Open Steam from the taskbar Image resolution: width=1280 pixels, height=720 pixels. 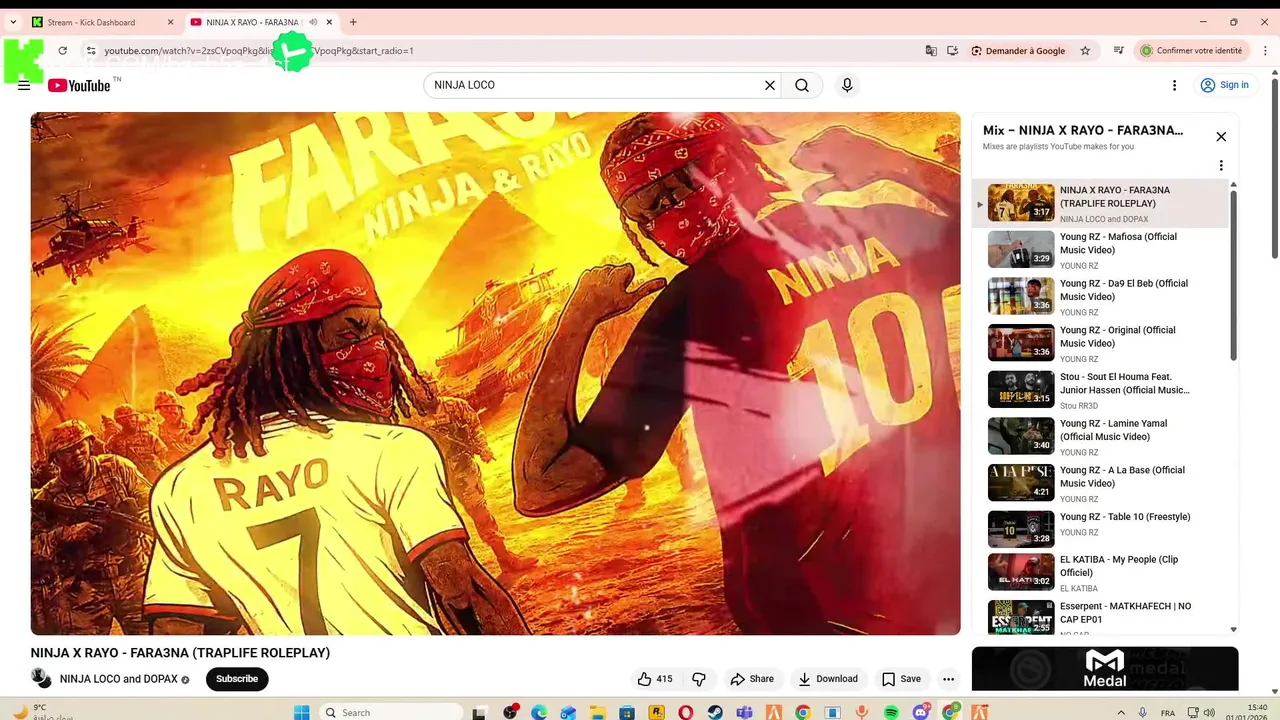click(715, 712)
